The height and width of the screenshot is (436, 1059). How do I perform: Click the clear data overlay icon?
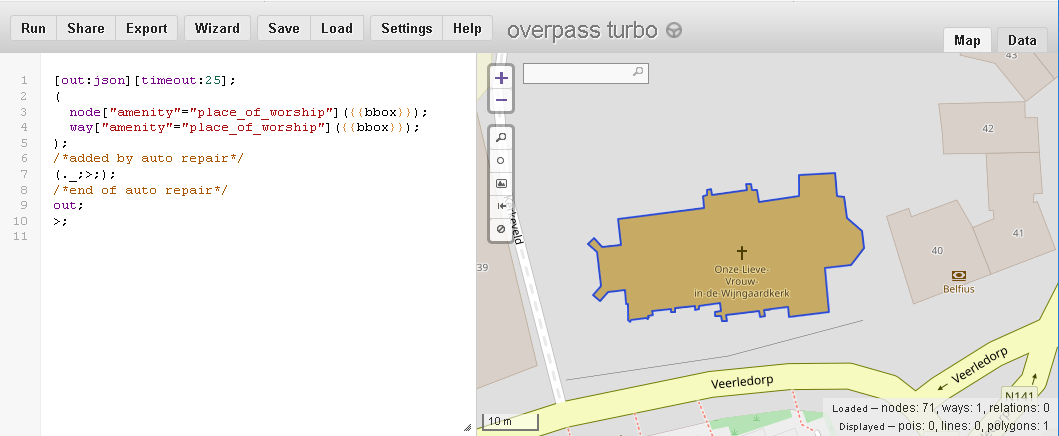tap(501, 229)
